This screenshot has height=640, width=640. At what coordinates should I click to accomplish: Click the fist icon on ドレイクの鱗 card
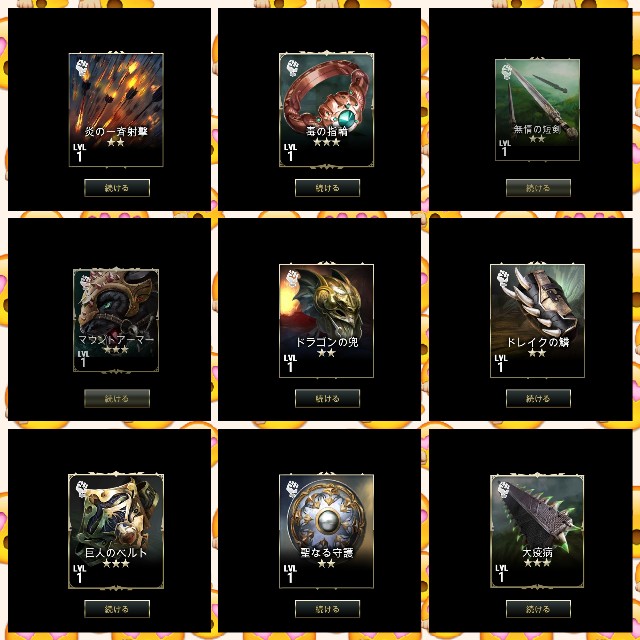click(504, 278)
